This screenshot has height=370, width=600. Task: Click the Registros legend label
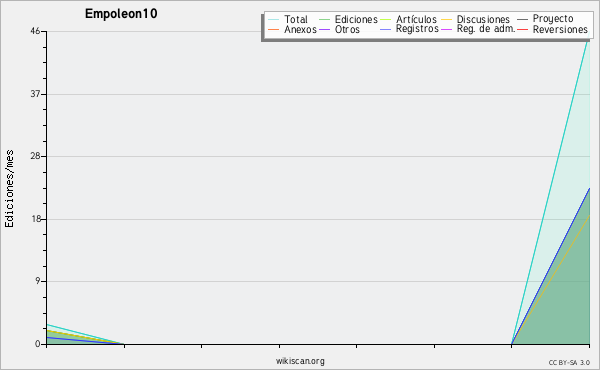click(417, 29)
